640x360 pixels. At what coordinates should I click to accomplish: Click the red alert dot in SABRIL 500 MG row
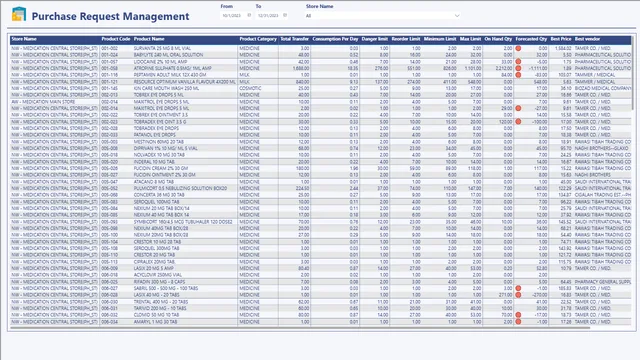(518, 288)
